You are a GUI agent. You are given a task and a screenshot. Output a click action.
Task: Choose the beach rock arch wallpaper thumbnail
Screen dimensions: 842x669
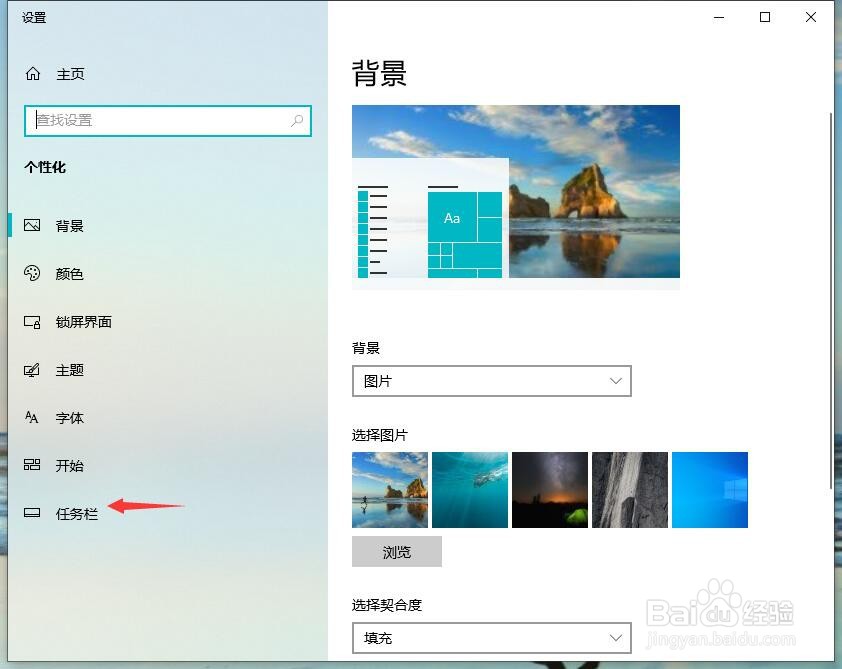click(x=390, y=490)
